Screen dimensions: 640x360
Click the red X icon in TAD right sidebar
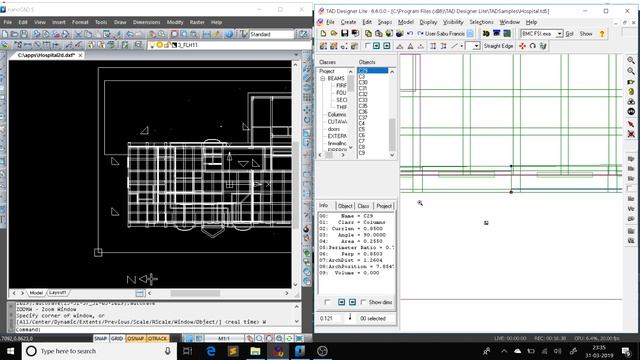click(x=631, y=134)
